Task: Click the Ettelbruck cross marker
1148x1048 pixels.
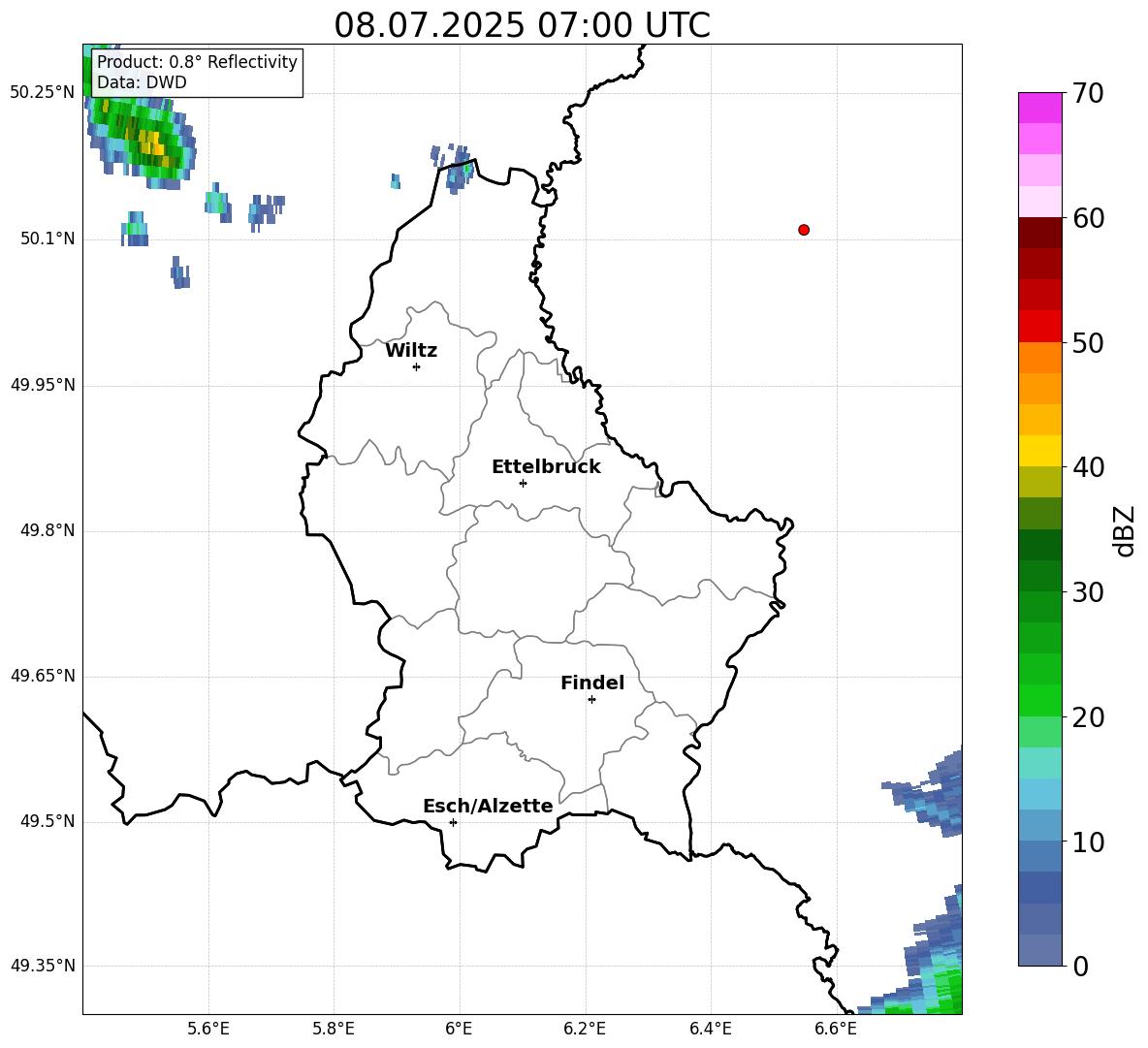Action: click(523, 483)
